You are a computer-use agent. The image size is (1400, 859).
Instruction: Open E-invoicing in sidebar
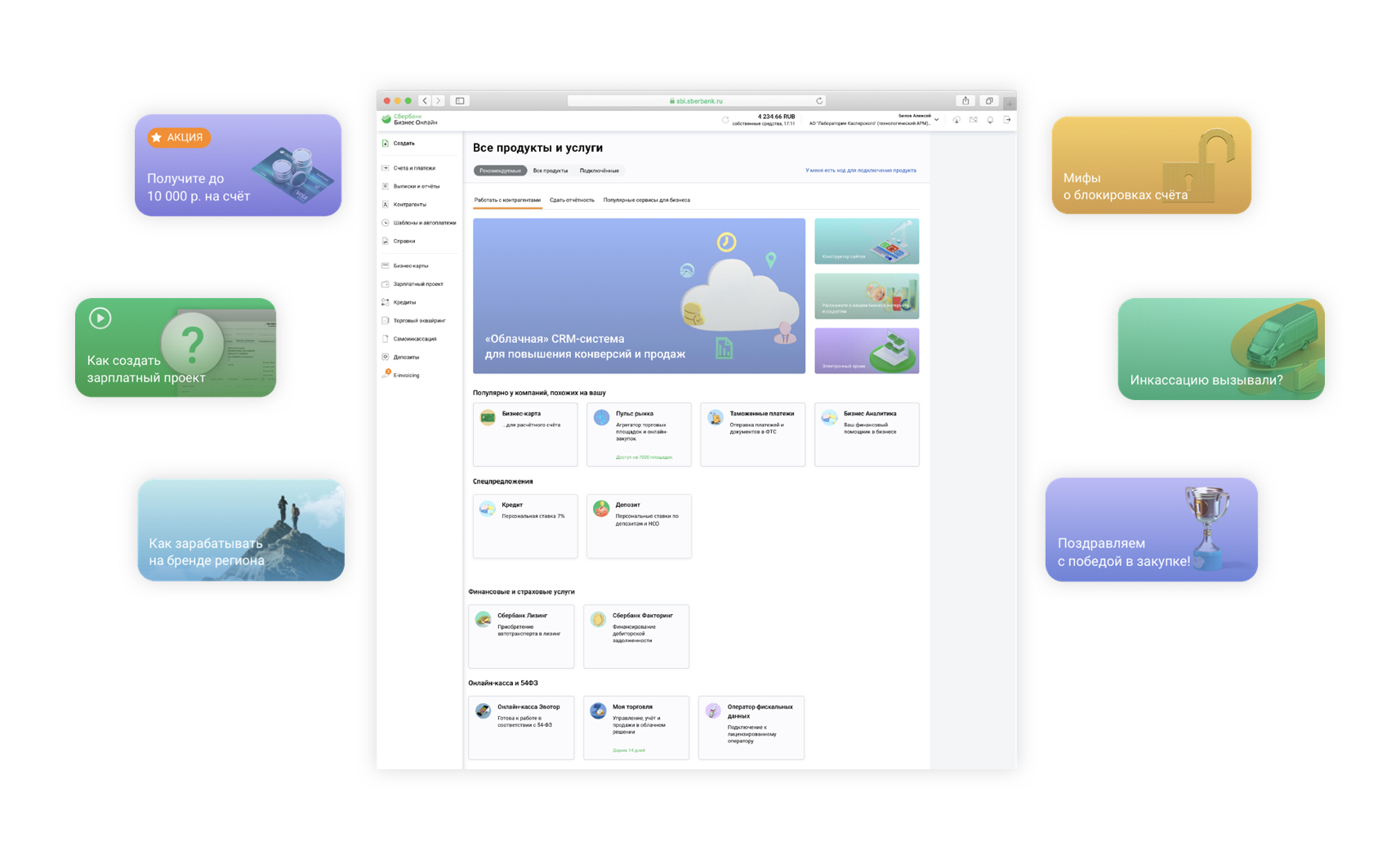click(401, 375)
